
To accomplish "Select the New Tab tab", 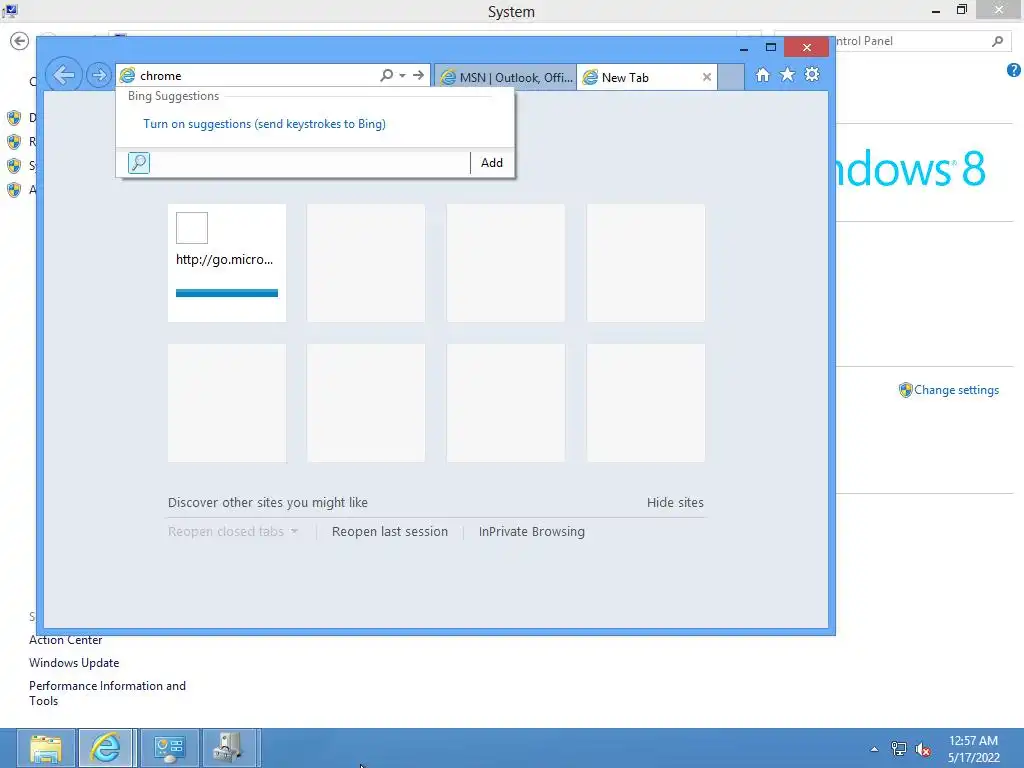I will pyautogui.click(x=647, y=78).
